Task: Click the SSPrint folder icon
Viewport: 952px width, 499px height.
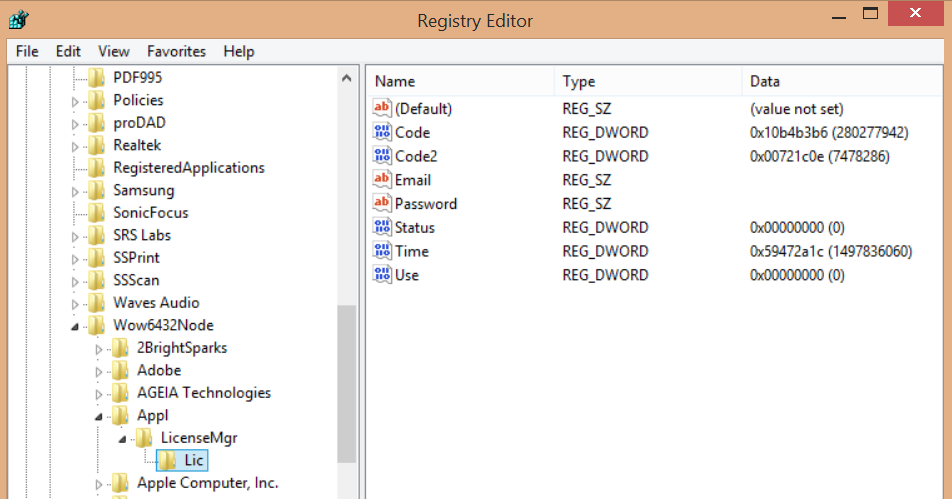Action: [x=97, y=257]
